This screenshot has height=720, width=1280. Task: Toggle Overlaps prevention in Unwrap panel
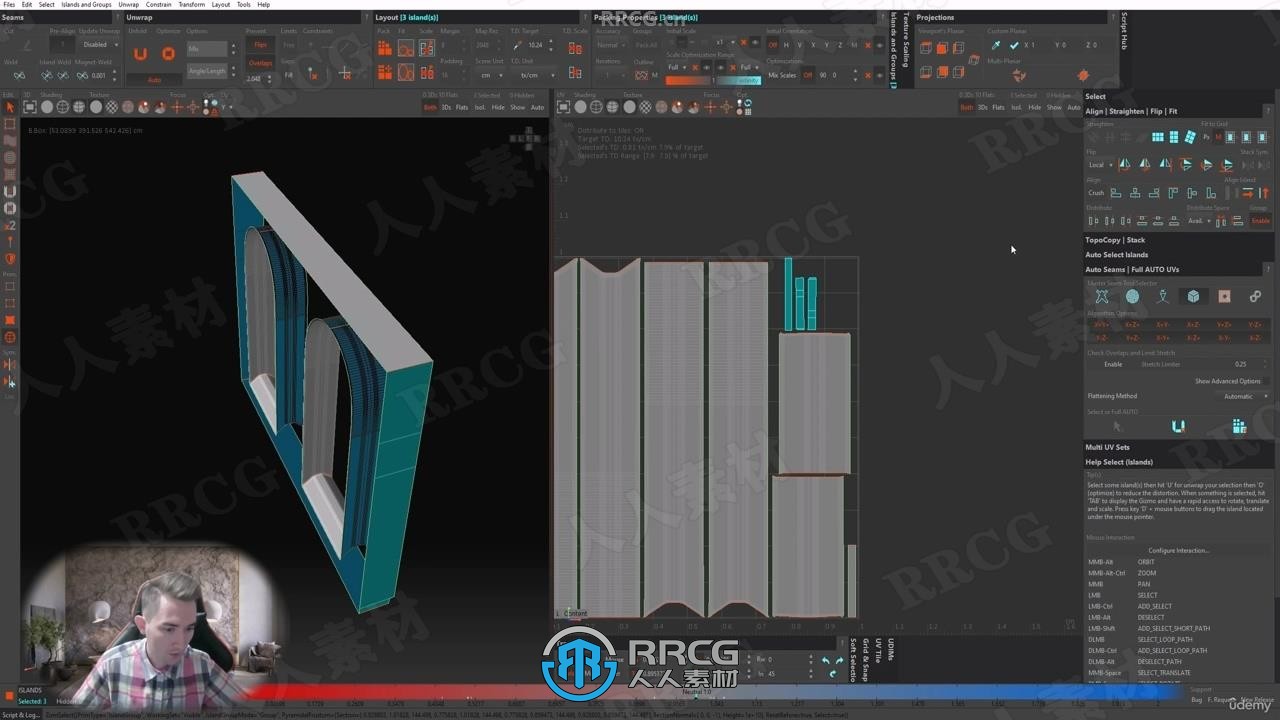[260, 62]
